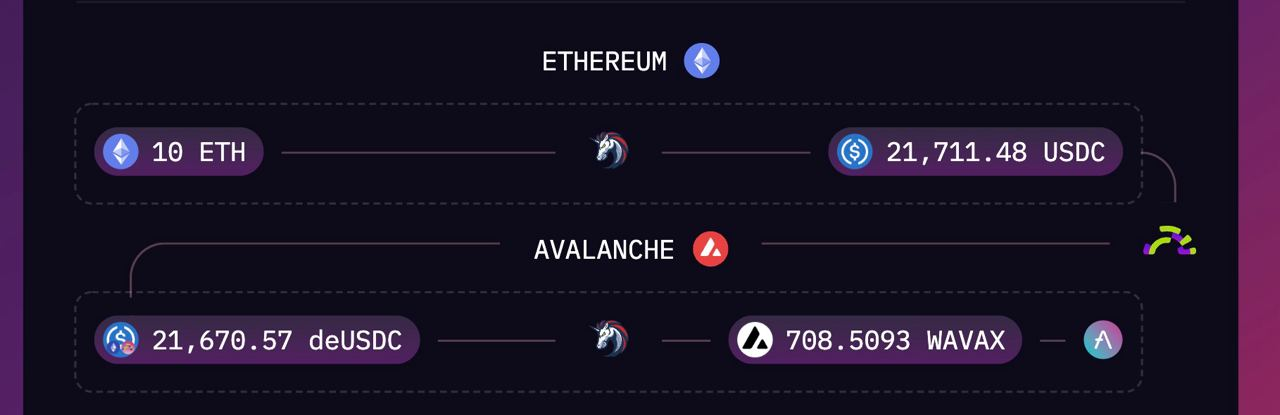
Task: Select the 708.5093 WAVAX amount
Action: coord(895,340)
